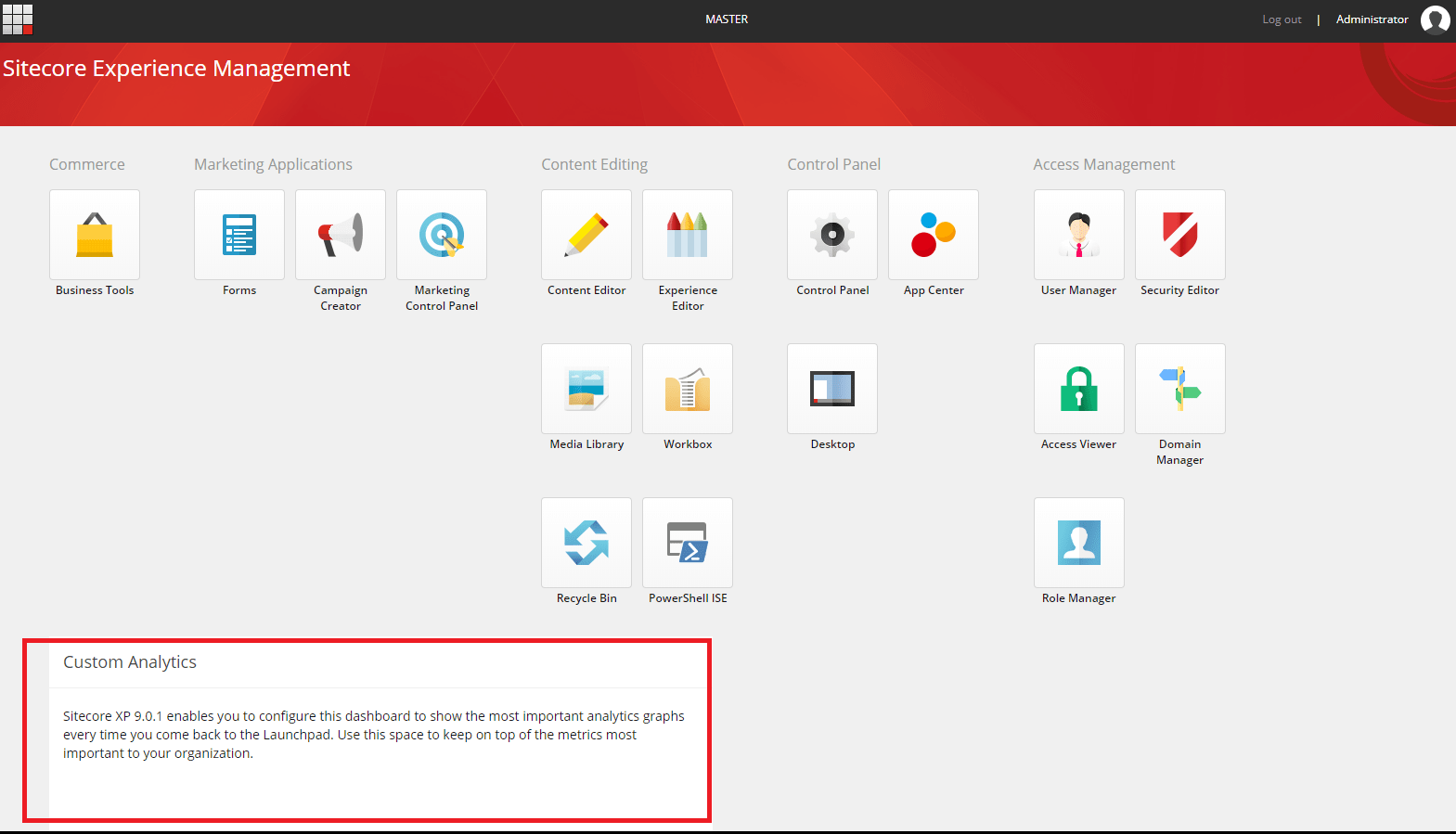Open the User Manager icon
This screenshot has width=1456, height=834.
click(1079, 235)
